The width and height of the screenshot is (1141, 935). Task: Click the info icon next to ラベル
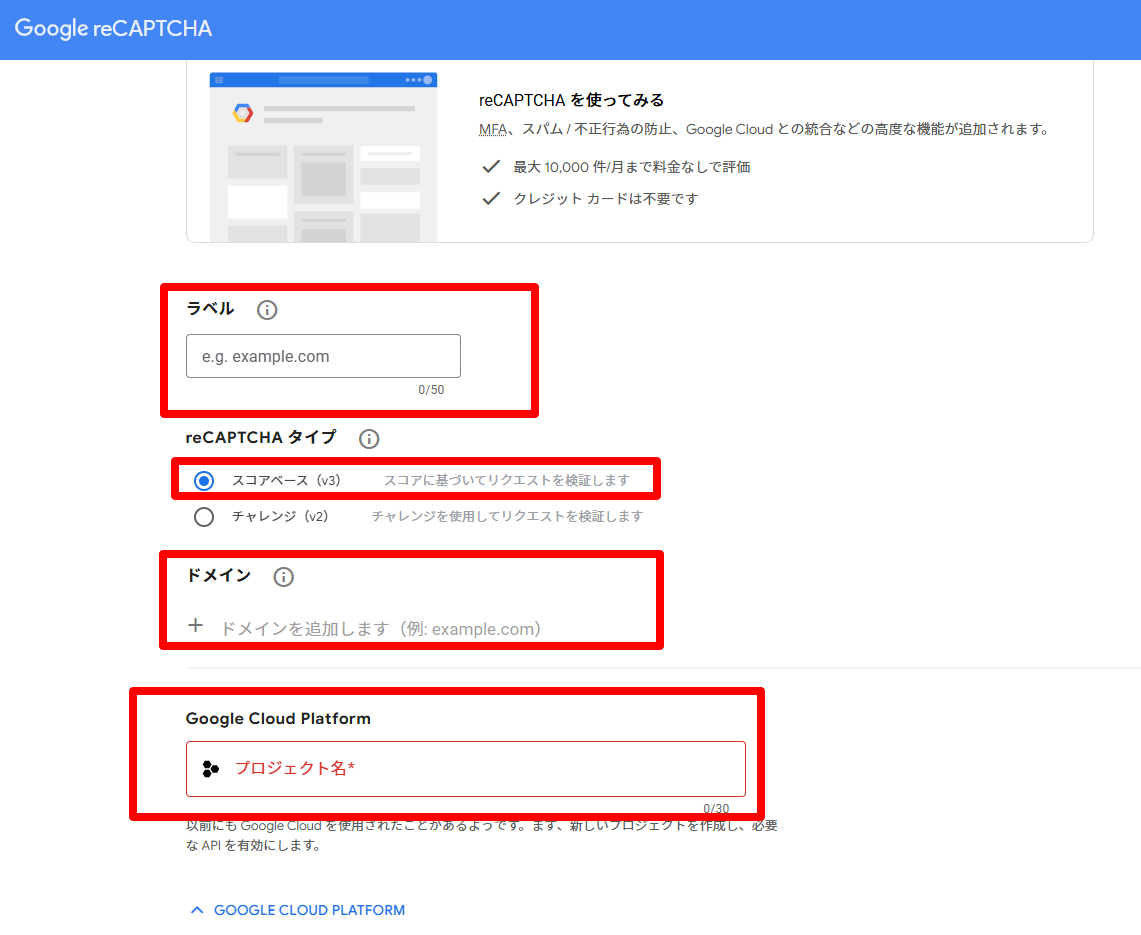tap(267, 310)
